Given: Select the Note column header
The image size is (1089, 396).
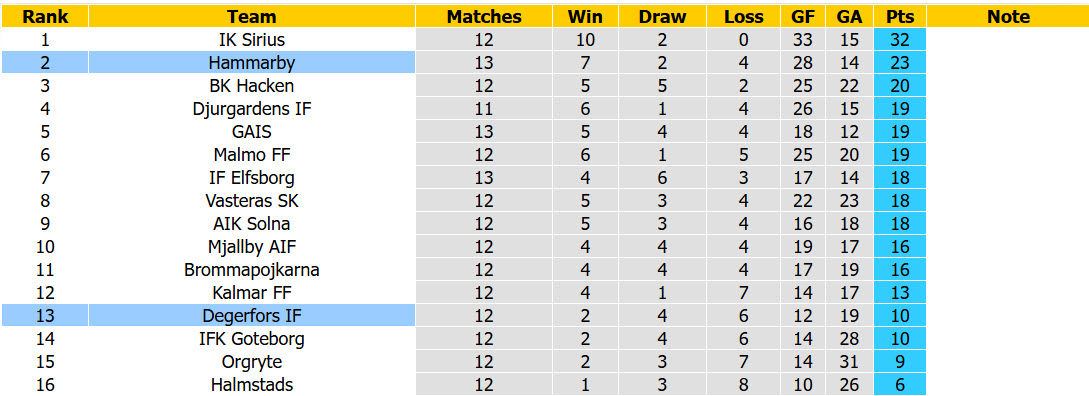Looking at the screenshot, I should pos(1008,17).
